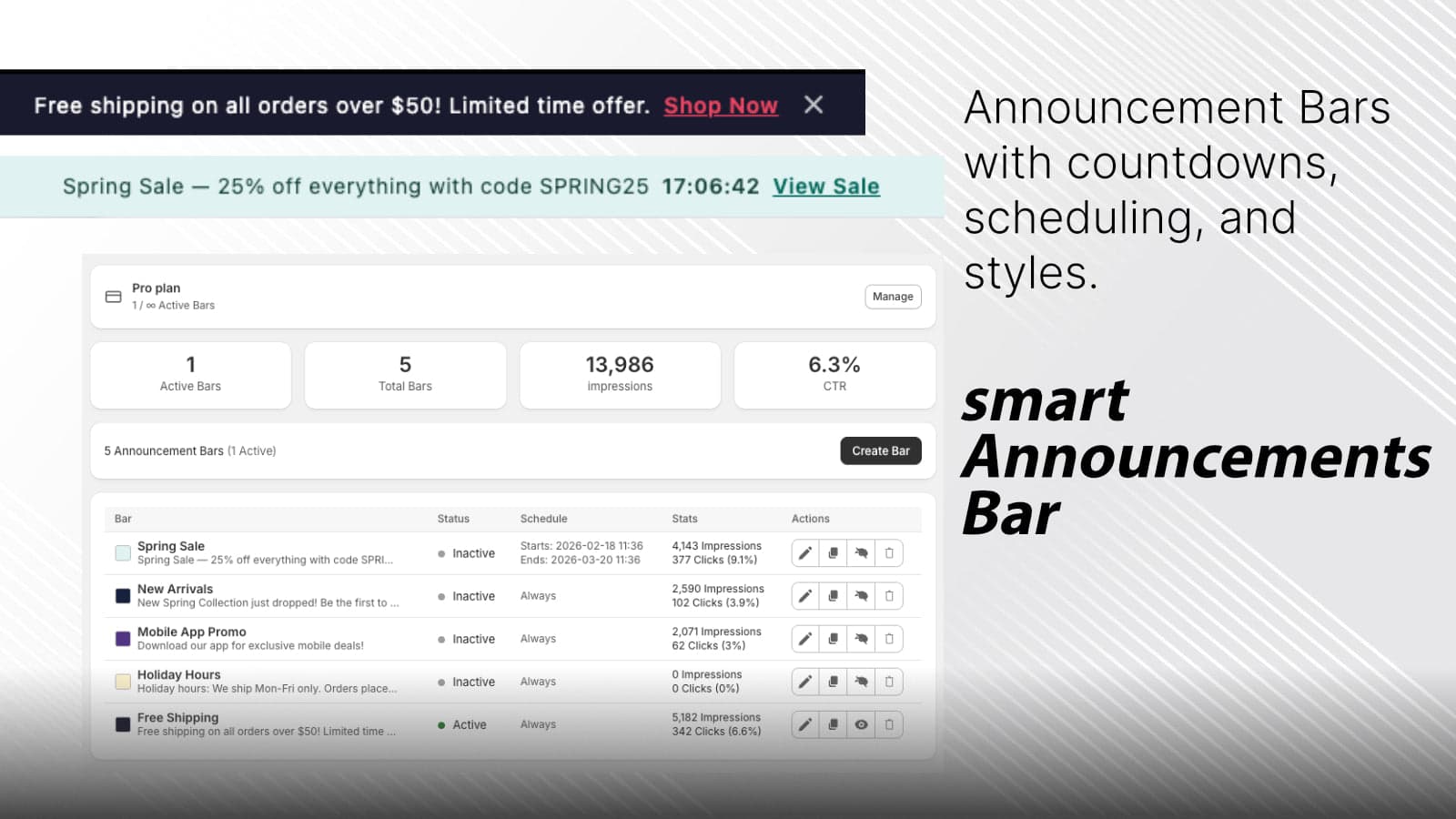The image size is (1456, 819).
Task: Edit the New Arrivals bar
Action: (x=805, y=596)
